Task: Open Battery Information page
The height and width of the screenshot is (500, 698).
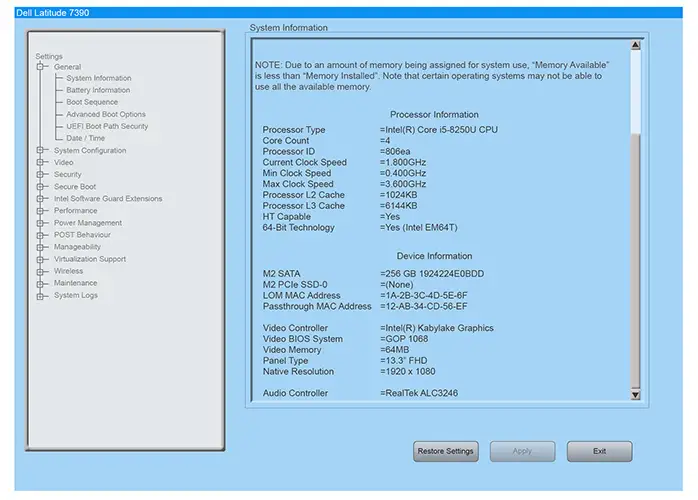Action: point(98,90)
